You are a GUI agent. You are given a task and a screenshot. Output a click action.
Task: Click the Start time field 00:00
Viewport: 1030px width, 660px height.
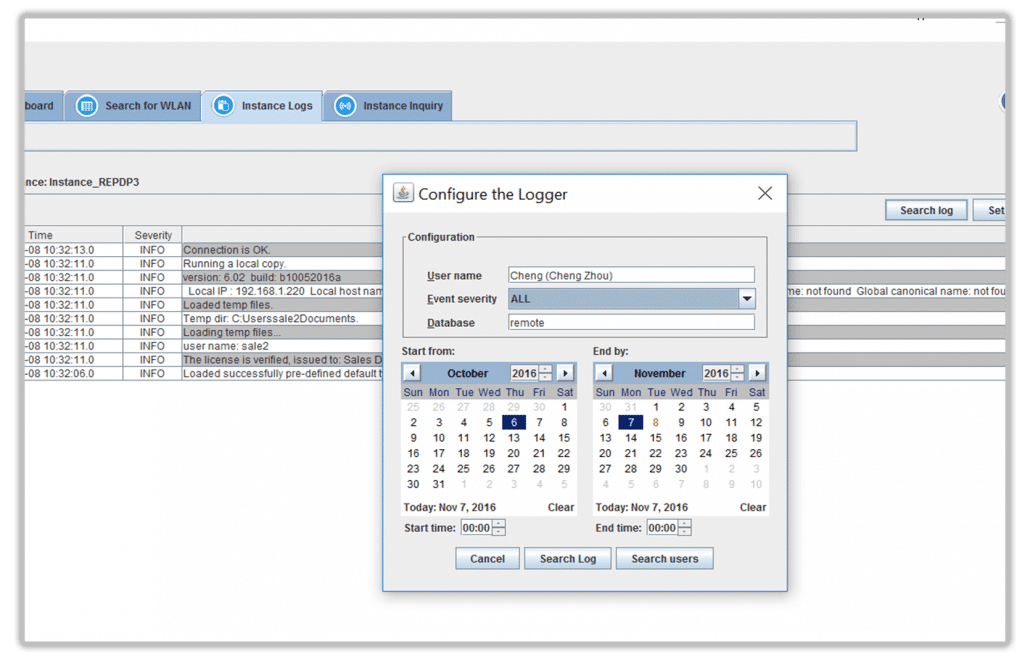(476, 527)
